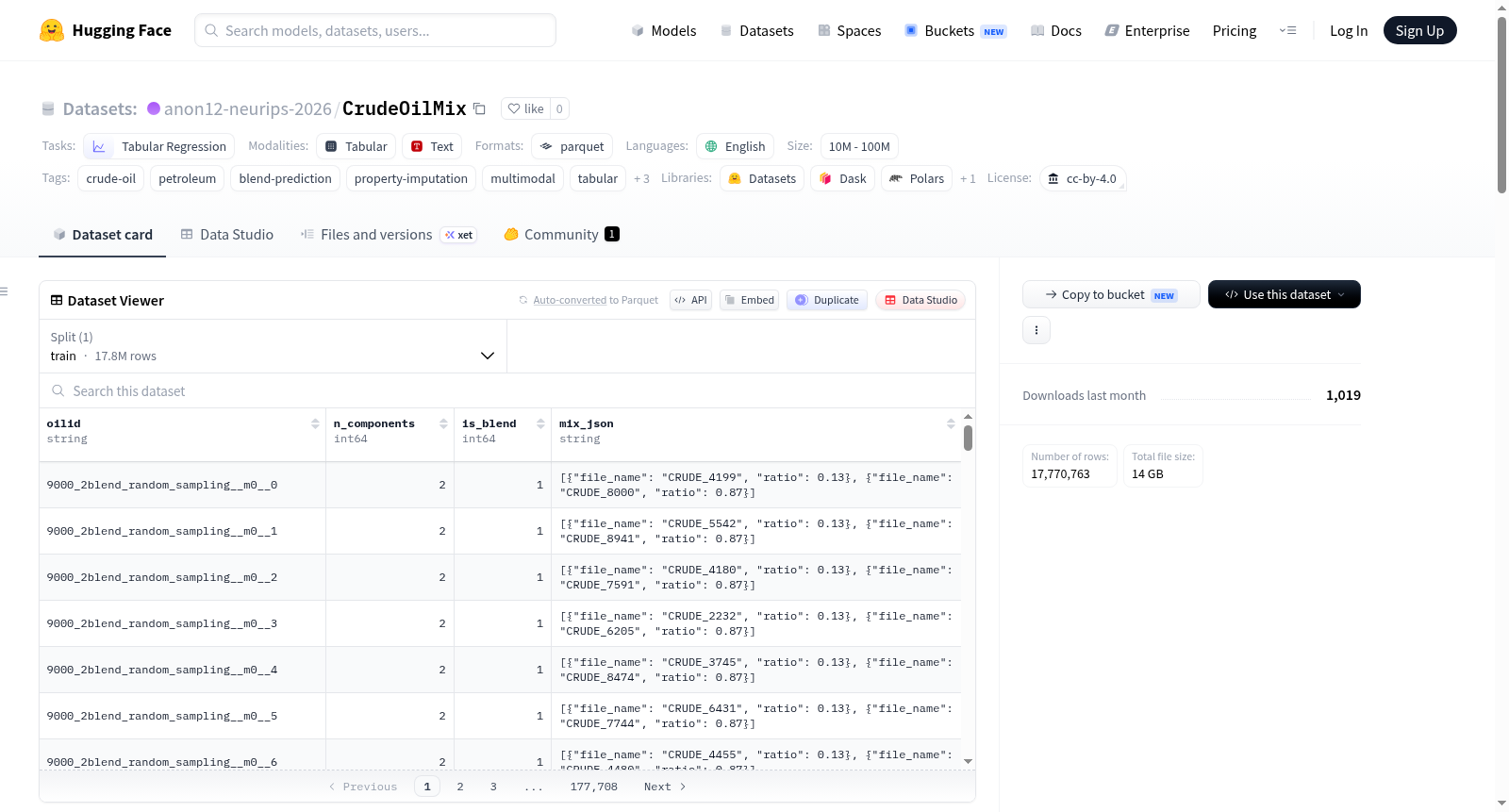Select the Text modality tag
Screen dimensions: 1509x812
(x=432, y=146)
